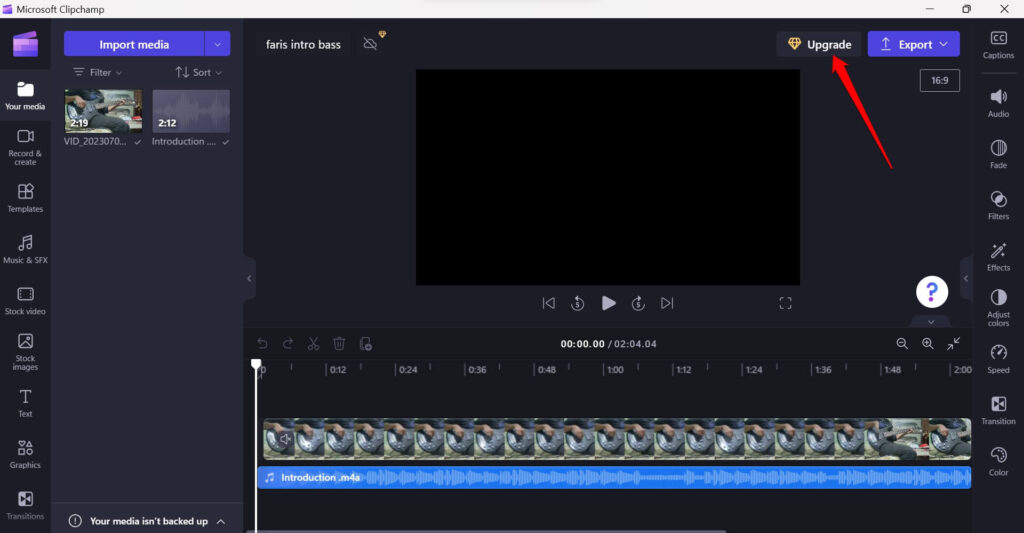The height and width of the screenshot is (533, 1024).
Task: Mute the video clip audio on timeline
Action: [285, 439]
